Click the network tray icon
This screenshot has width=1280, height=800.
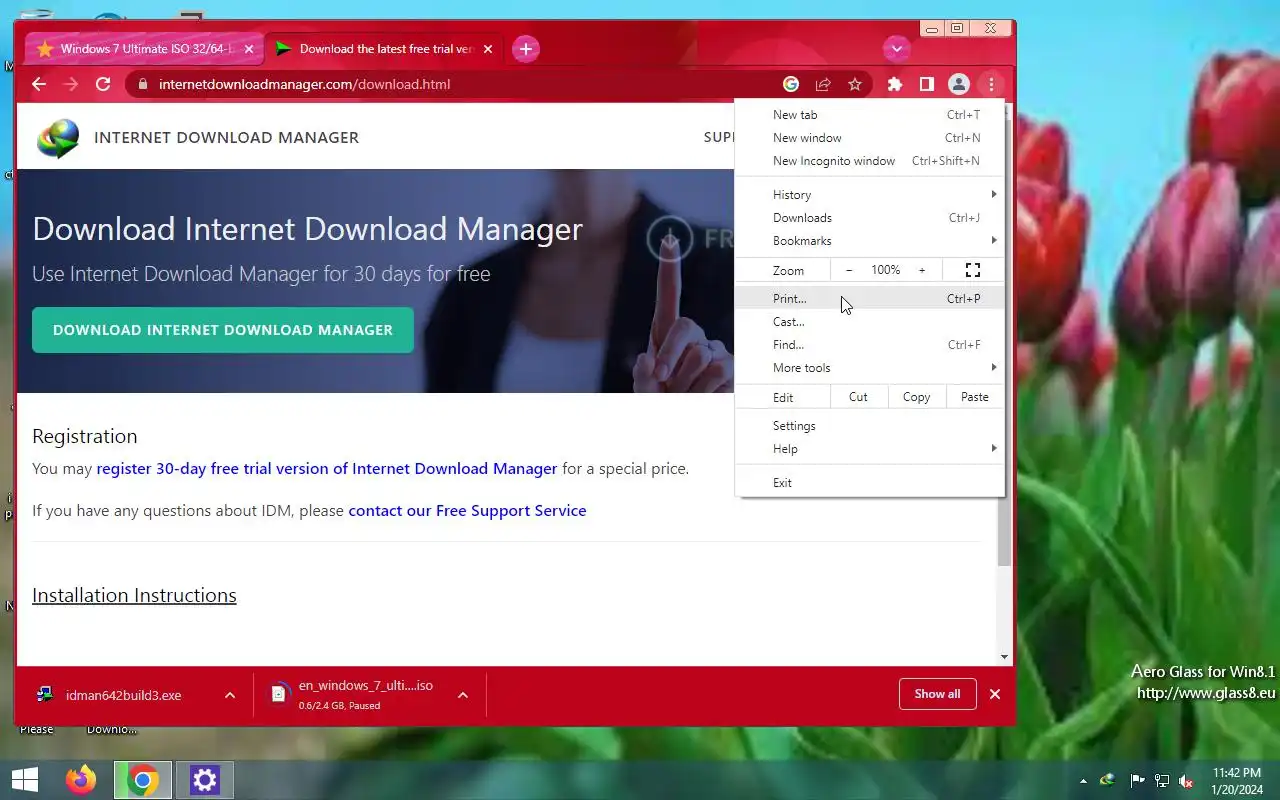click(1162, 781)
